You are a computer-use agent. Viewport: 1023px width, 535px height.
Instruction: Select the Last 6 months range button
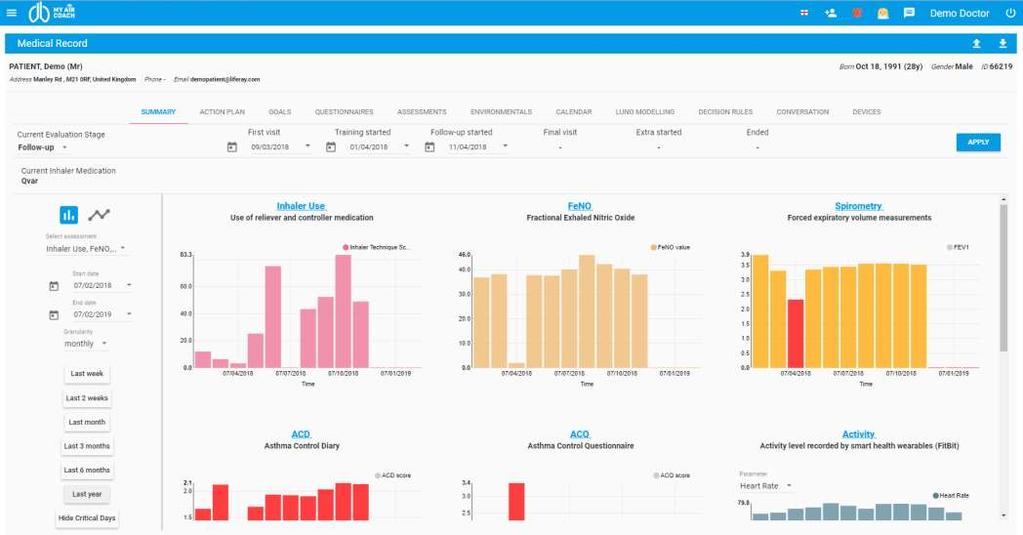coord(87,470)
